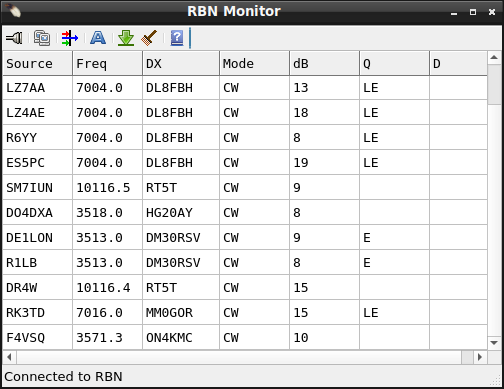Click the vertical scrollbar down arrow
Viewport: 504px width, 389px height.
(x=494, y=343)
